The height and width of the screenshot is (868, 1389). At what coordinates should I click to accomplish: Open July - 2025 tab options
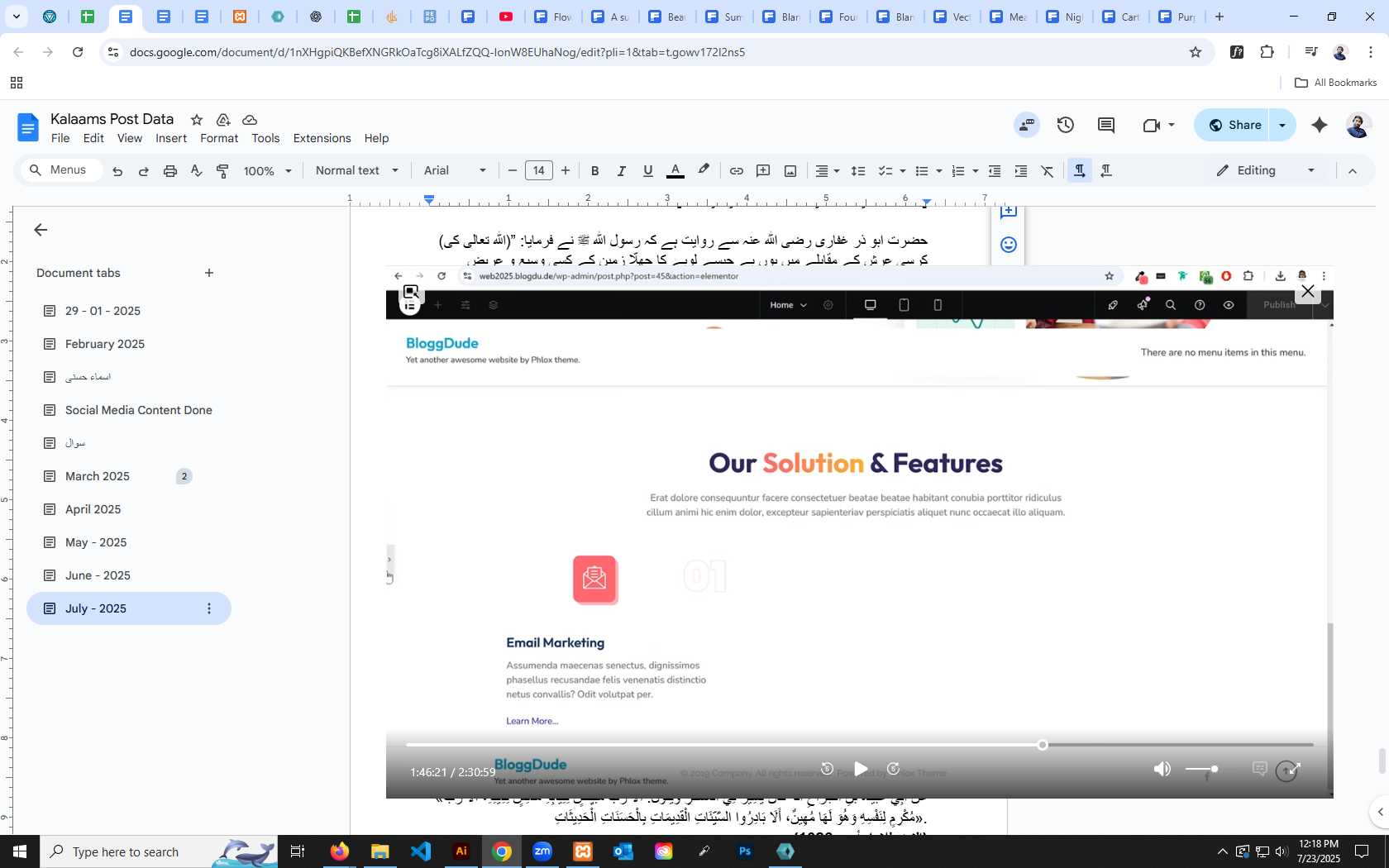coord(209,608)
